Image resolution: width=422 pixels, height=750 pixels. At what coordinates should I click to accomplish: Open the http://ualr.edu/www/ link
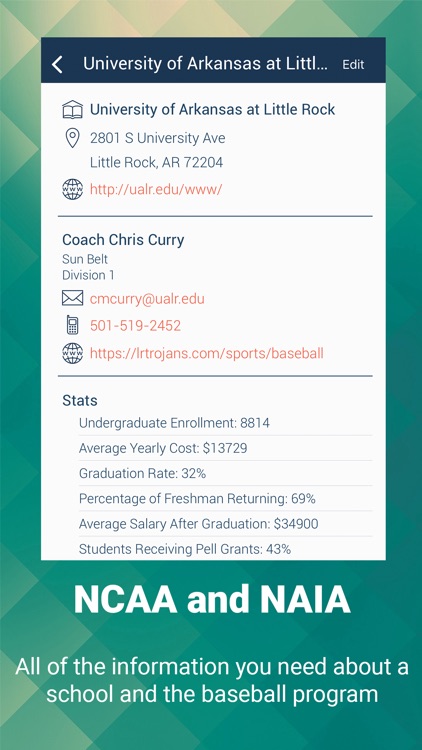click(156, 190)
